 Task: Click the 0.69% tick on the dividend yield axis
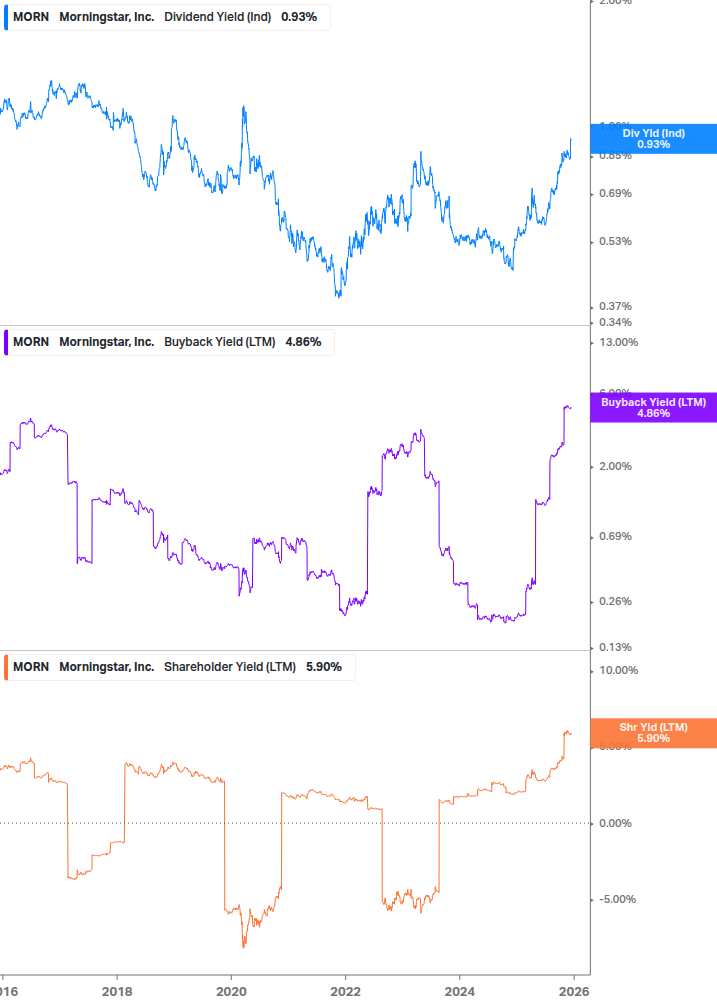pos(615,193)
